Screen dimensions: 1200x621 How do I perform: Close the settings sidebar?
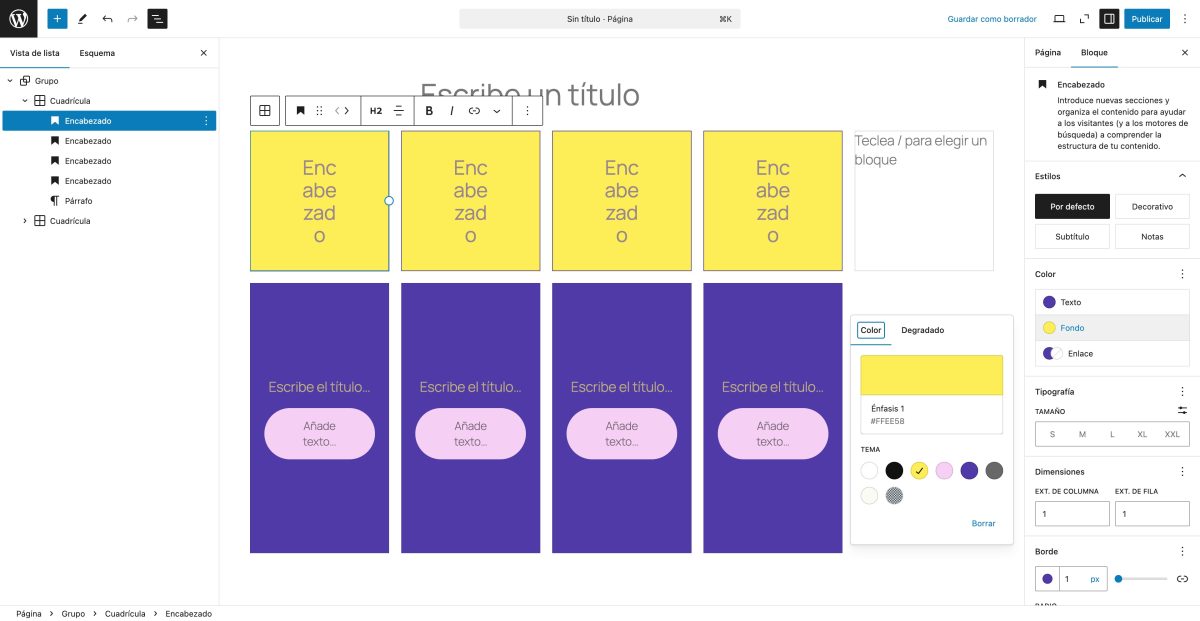click(1185, 52)
